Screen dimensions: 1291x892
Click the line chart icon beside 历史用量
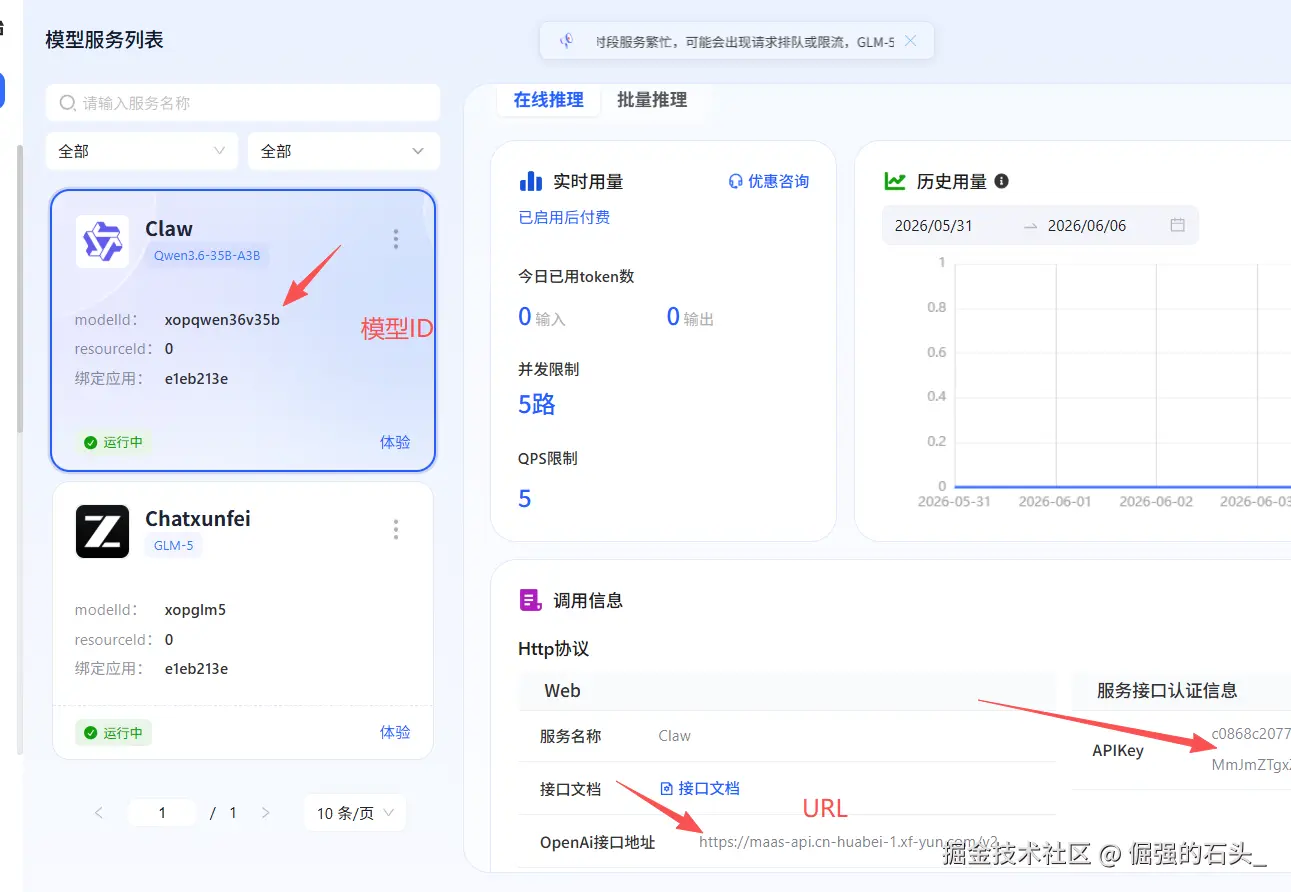click(x=895, y=181)
